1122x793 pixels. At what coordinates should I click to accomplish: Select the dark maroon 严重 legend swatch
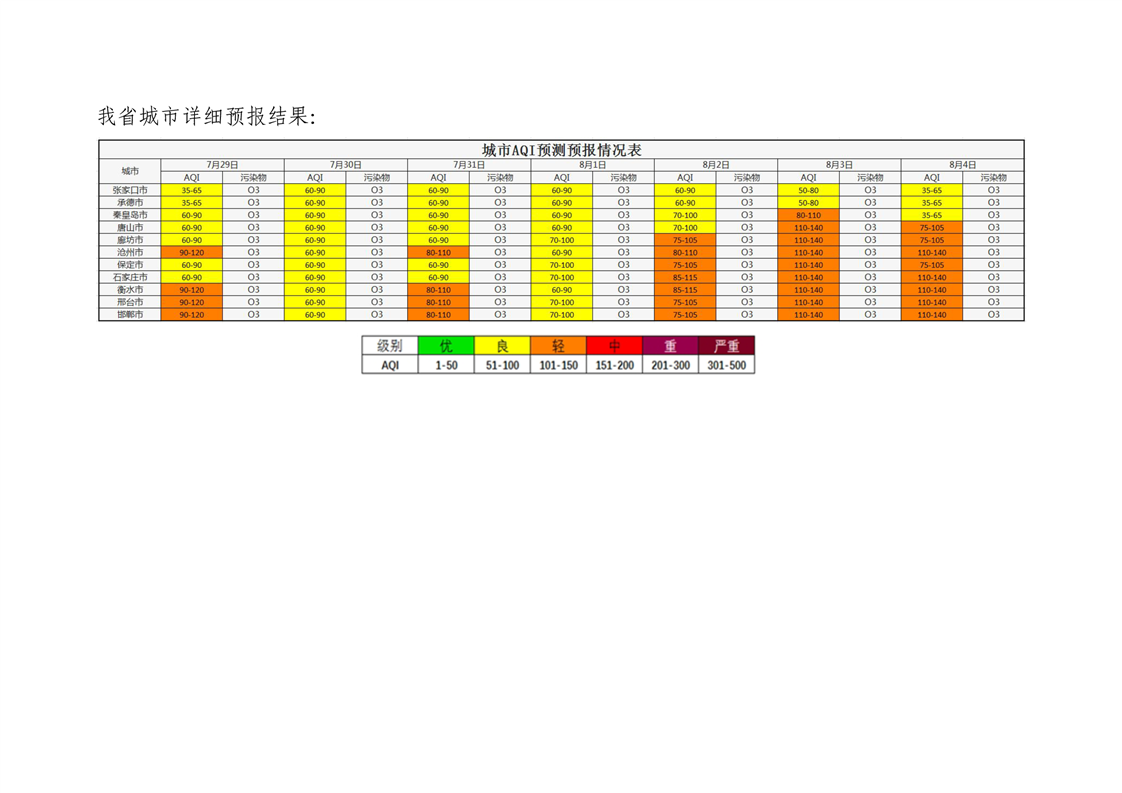coord(726,346)
